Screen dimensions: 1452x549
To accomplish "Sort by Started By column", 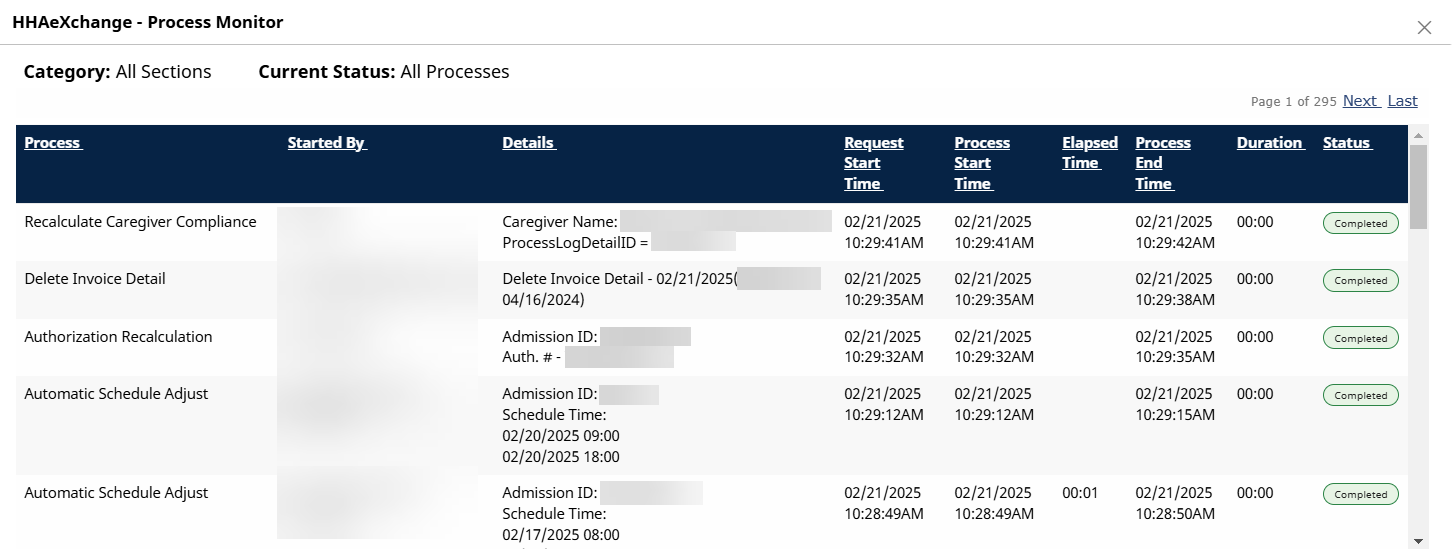I will pos(327,143).
